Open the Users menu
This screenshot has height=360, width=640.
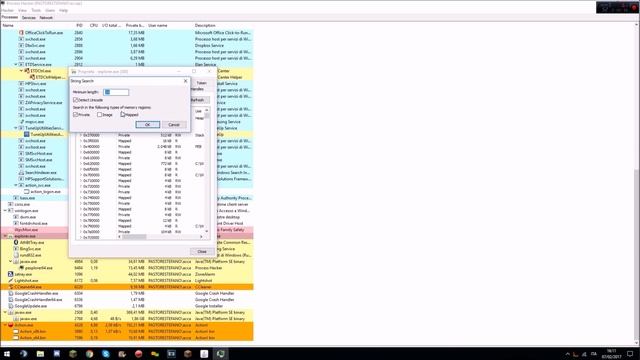[50, 10]
